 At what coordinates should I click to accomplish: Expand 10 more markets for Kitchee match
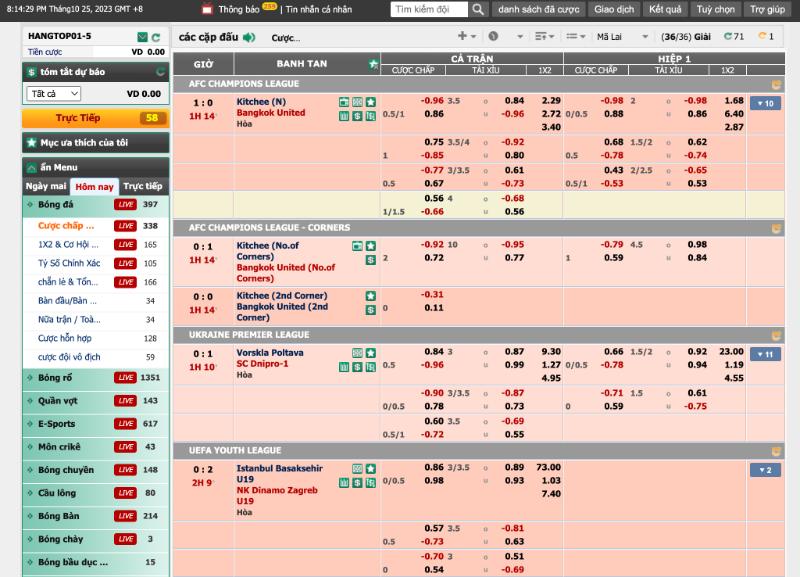point(765,104)
